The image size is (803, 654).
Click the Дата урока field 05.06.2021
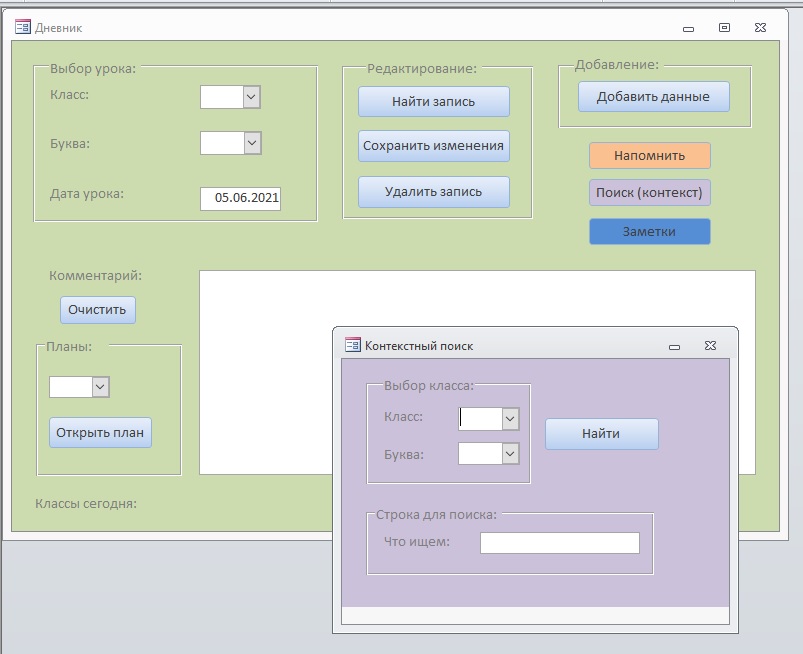click(x=240, y=199)
